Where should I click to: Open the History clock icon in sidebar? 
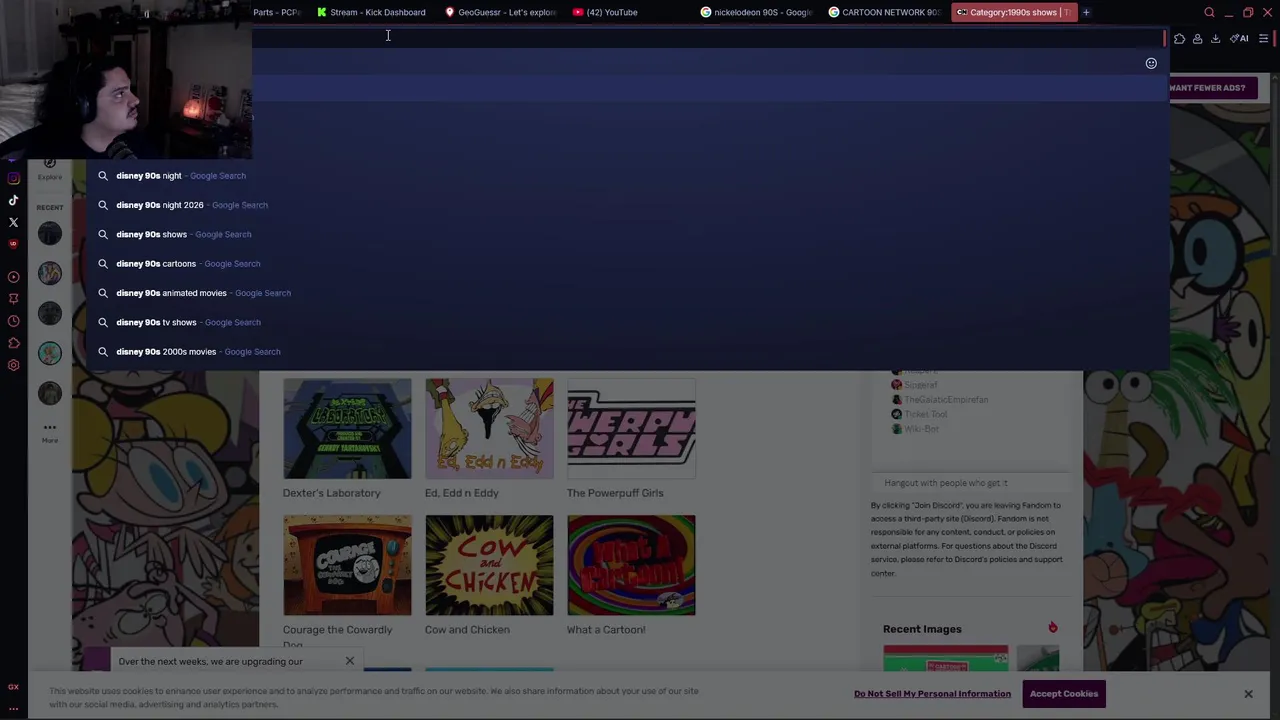coord(13,321)
